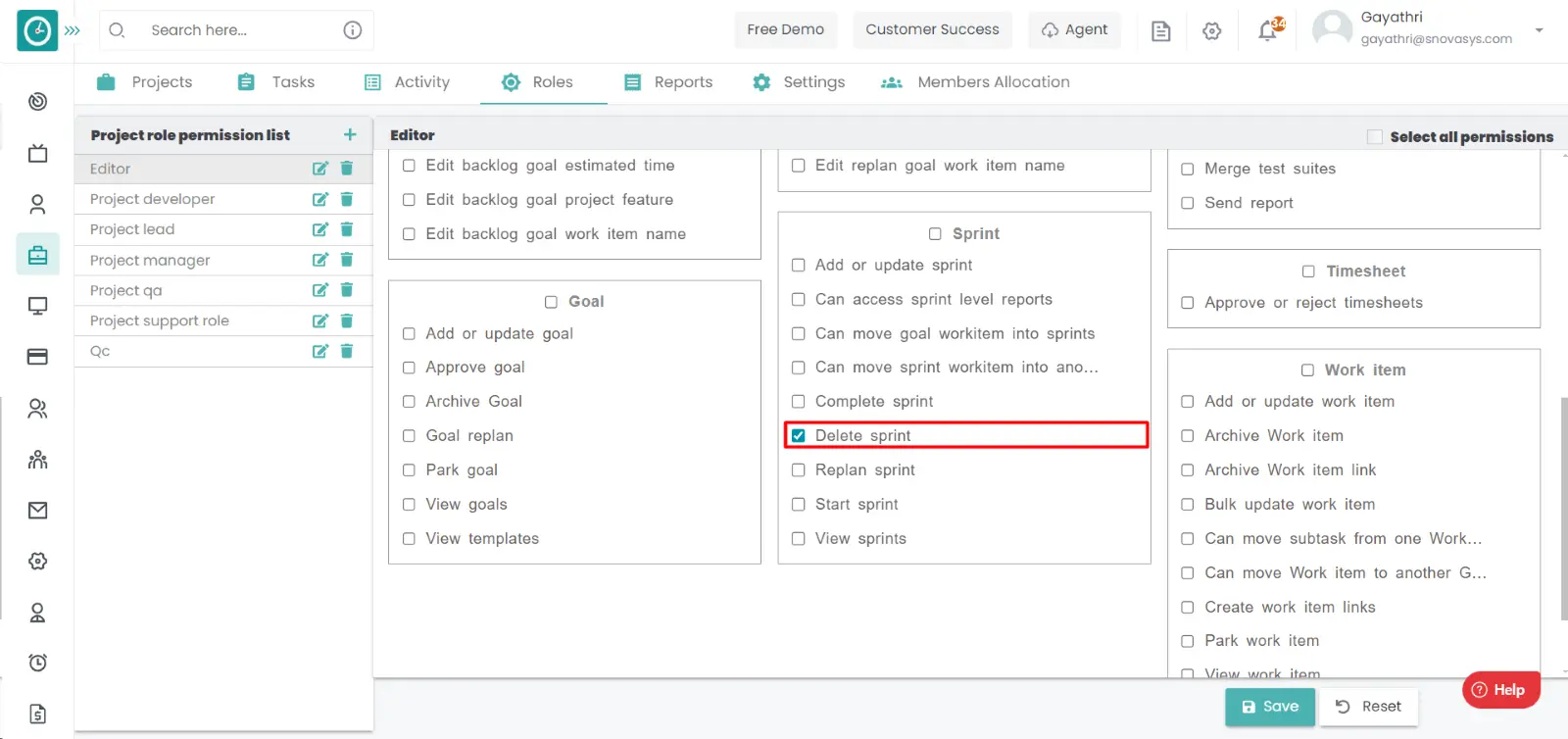Add a new project role with plus icon
This screenshot has height=739, width=1568.
click(x=350, y=134)
